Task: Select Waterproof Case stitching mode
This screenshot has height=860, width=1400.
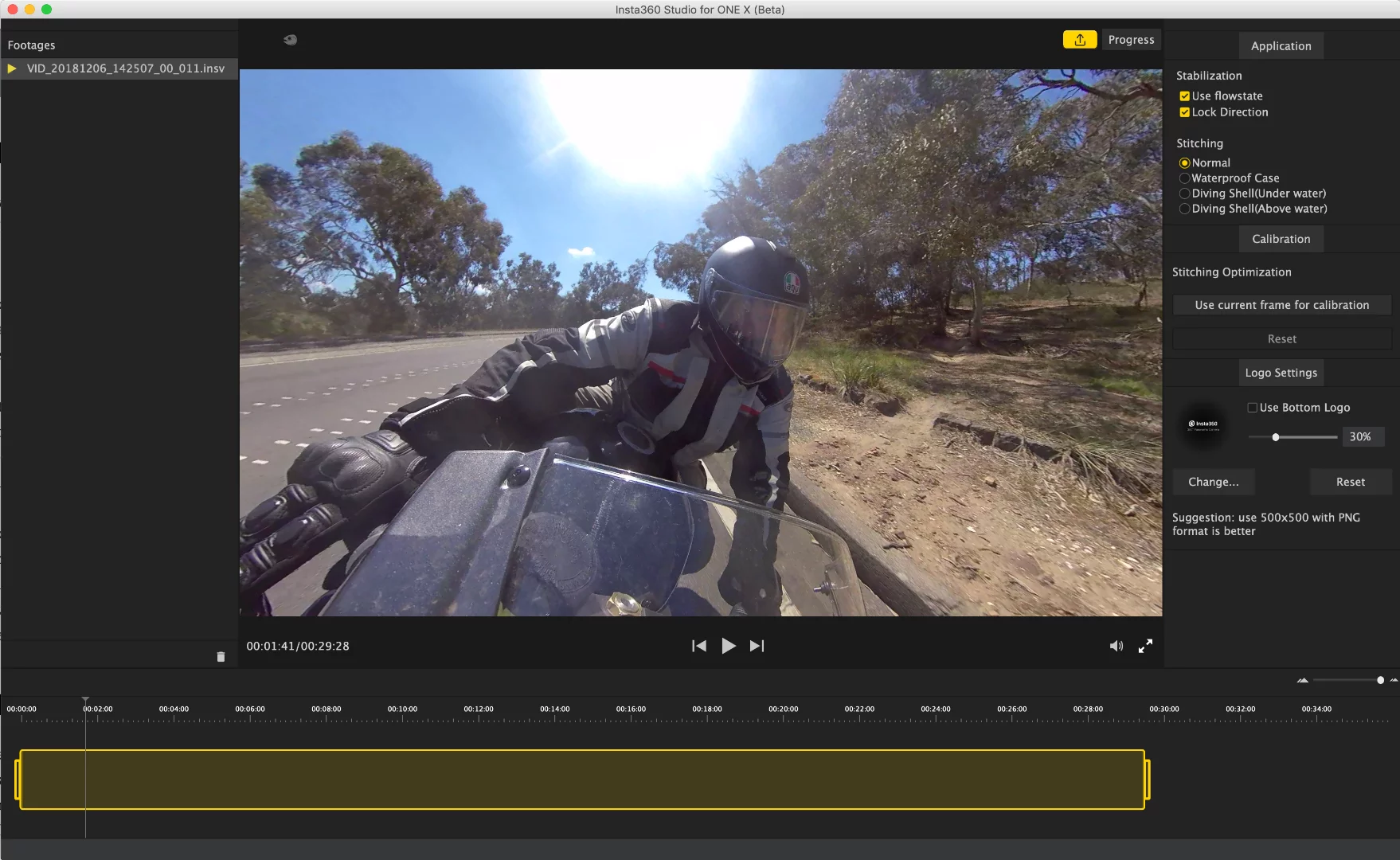Action: (x=1184, y=178)
